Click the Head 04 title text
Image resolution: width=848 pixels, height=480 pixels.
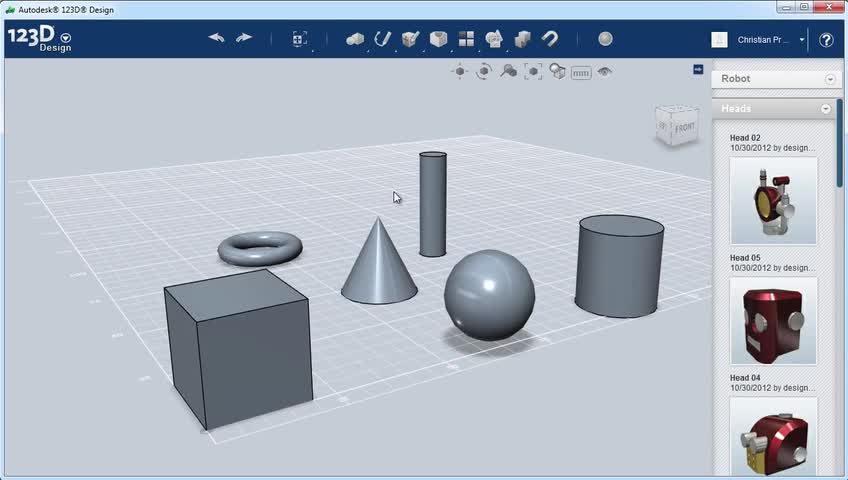[x=745, y=378]
